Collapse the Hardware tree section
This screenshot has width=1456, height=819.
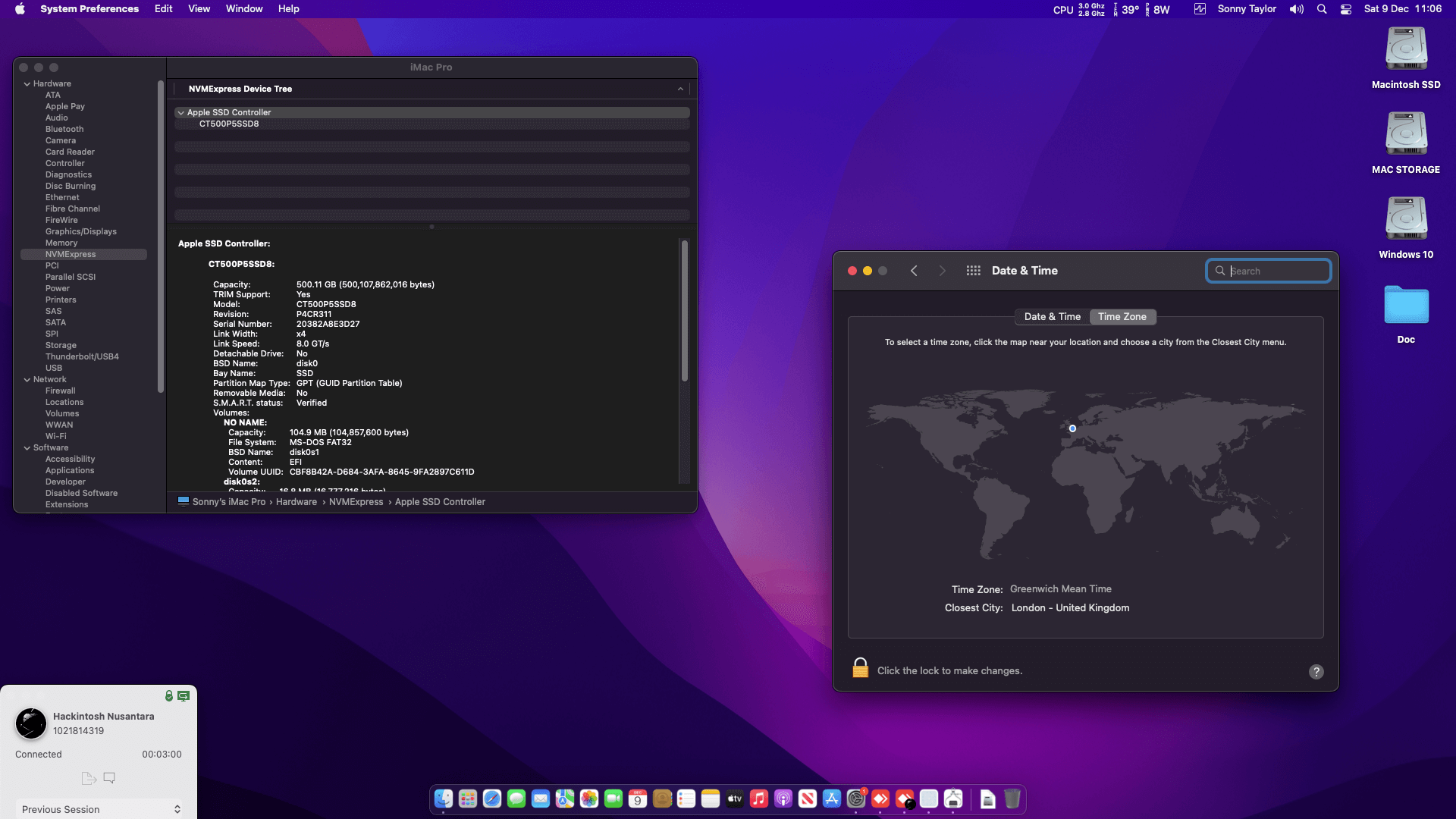tap(27, 84)
